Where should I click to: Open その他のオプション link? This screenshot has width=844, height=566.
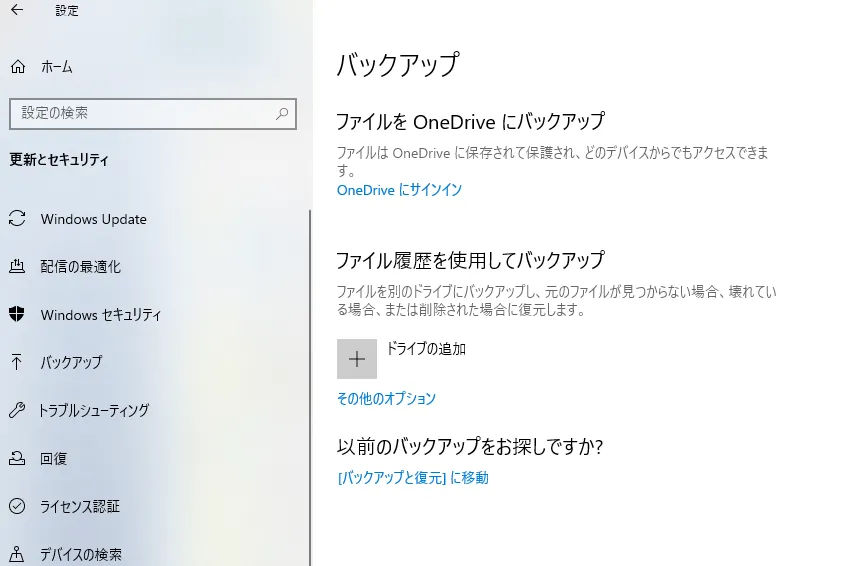(386, 398)
